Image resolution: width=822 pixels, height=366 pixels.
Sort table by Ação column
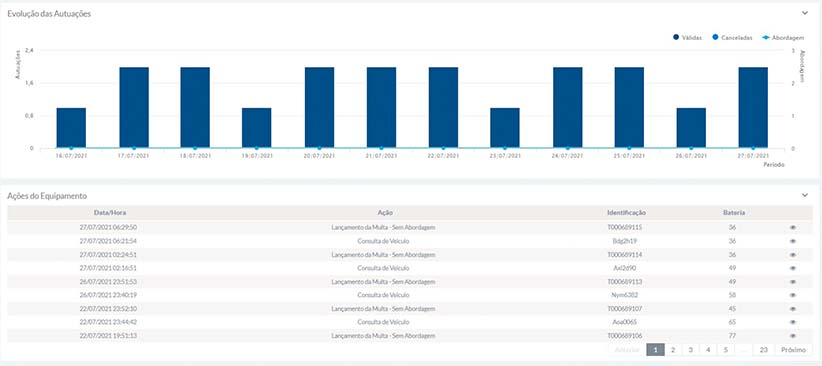[385, 213]
